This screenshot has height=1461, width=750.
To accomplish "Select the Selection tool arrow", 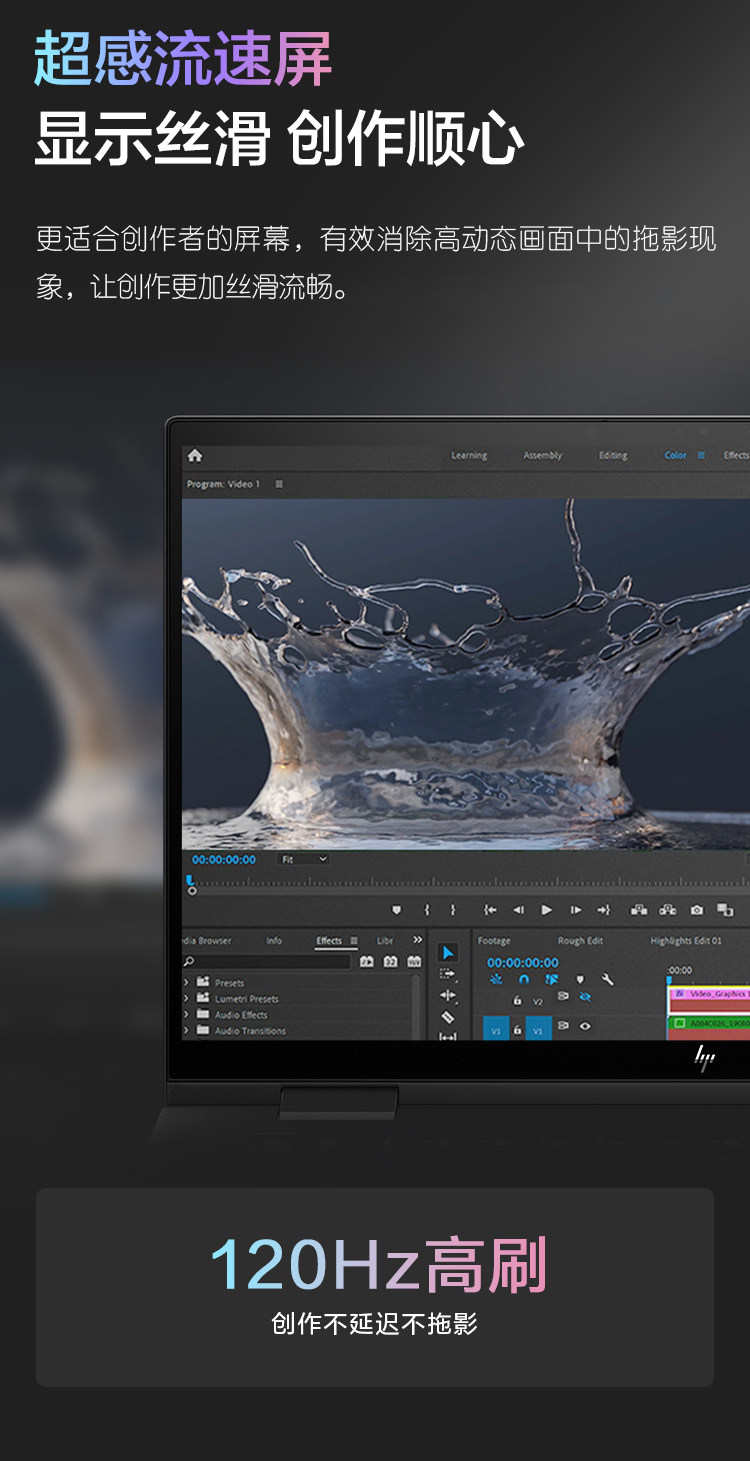I will [448, 953].
